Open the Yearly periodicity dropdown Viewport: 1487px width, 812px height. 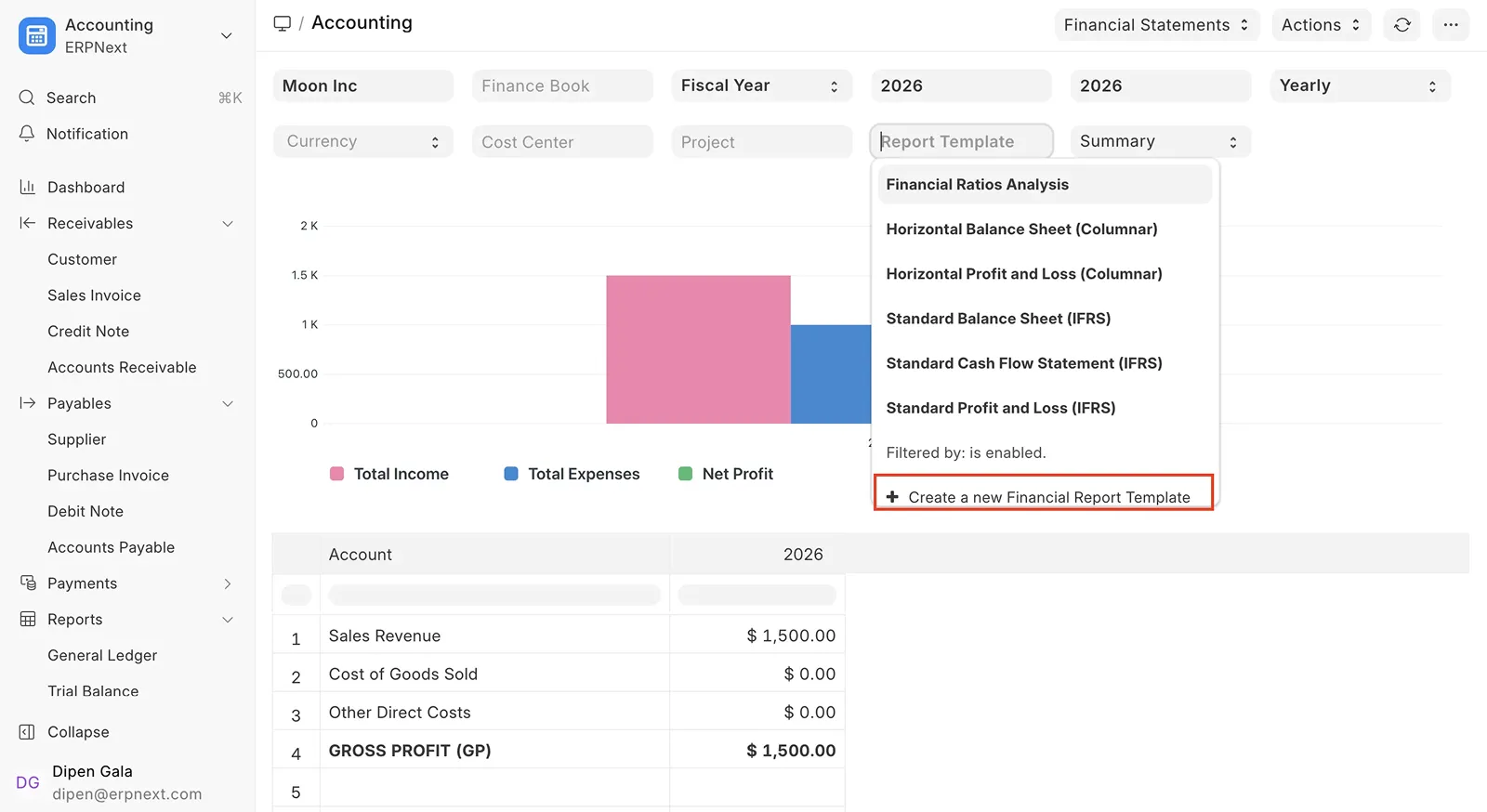point(1359,85)
